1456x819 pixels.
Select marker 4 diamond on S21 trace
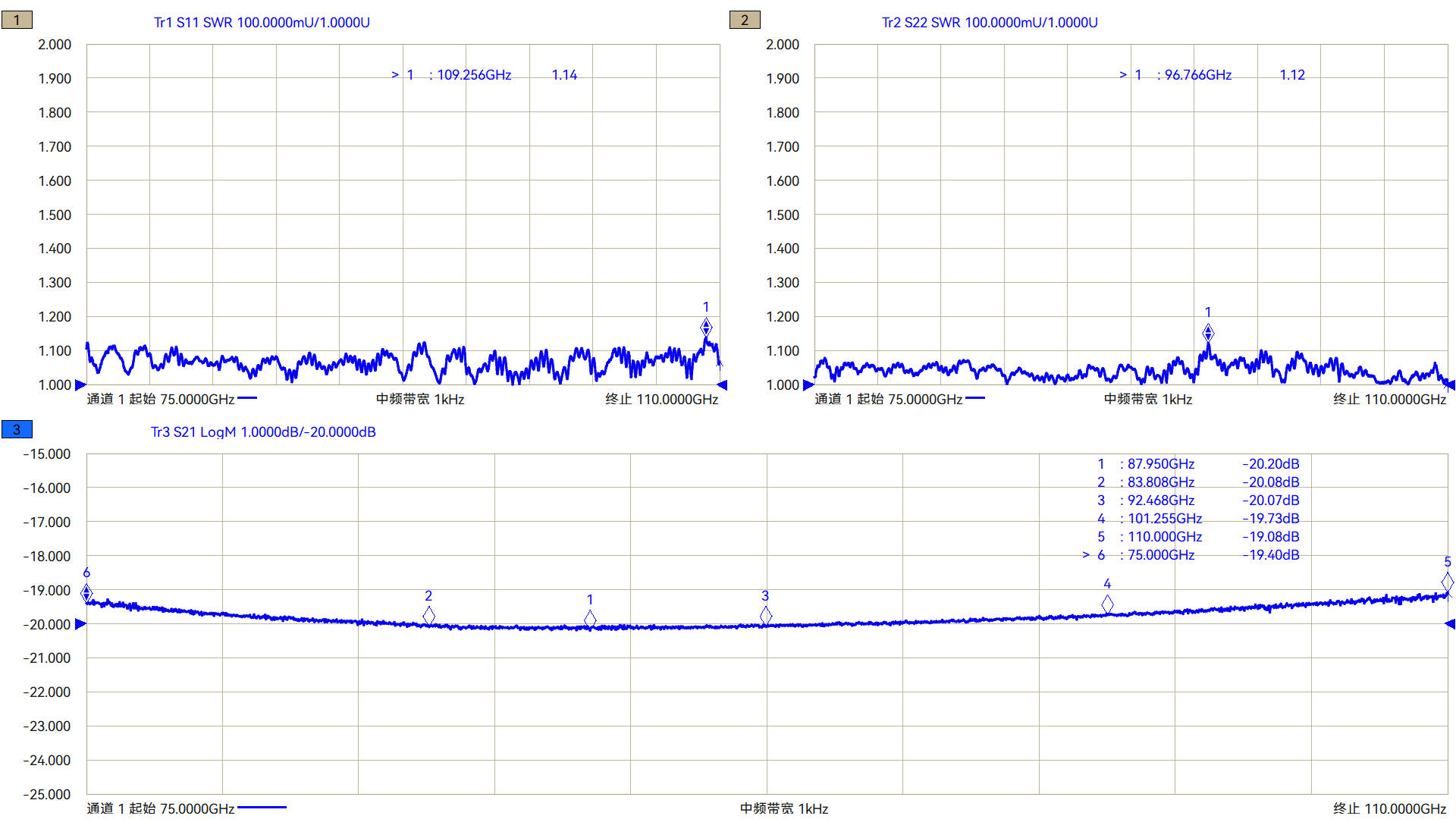(1107, 604)
